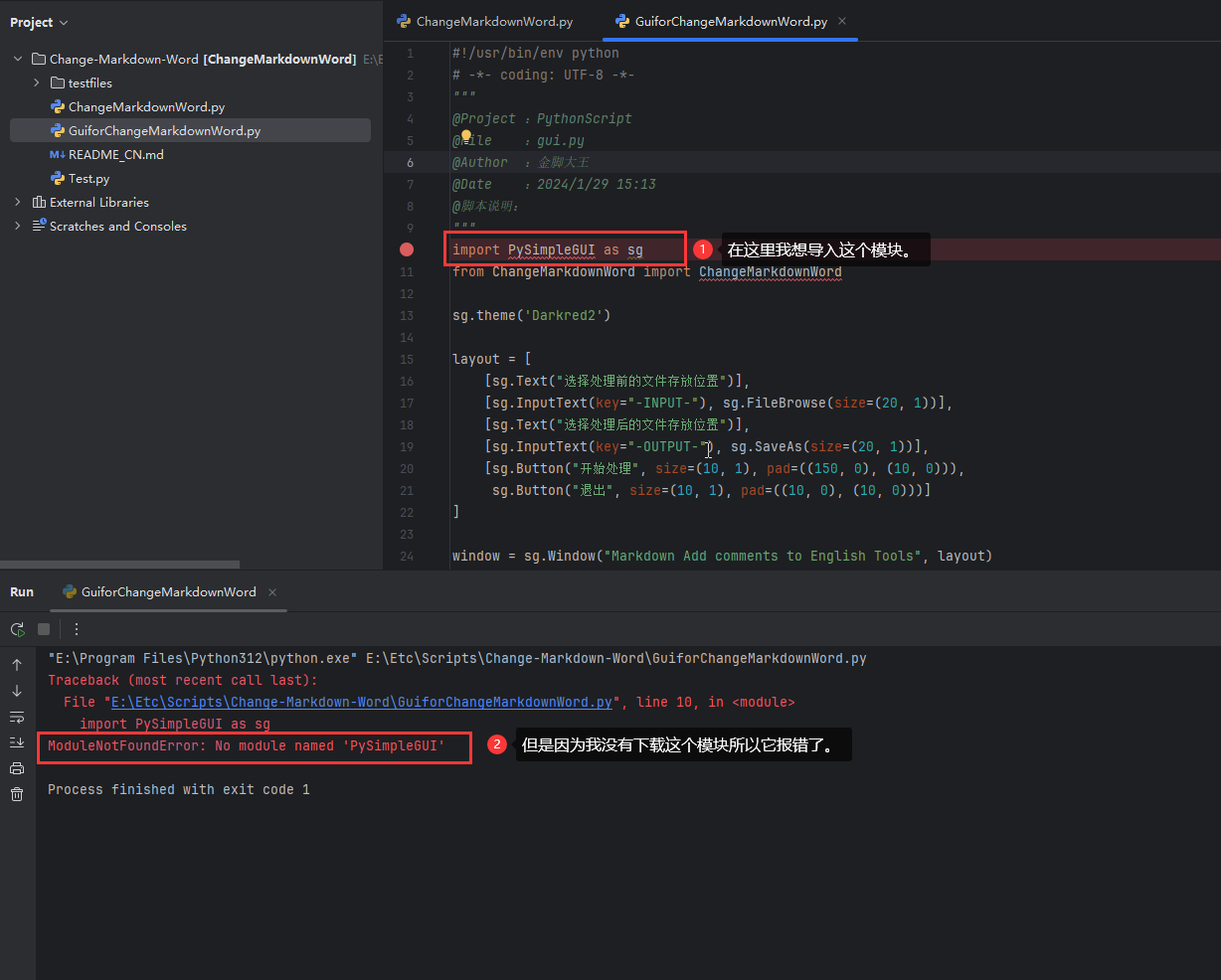Click the -INPUT- InputText line of code
The height and width of the screenshot is (980, 1221).
719,403
